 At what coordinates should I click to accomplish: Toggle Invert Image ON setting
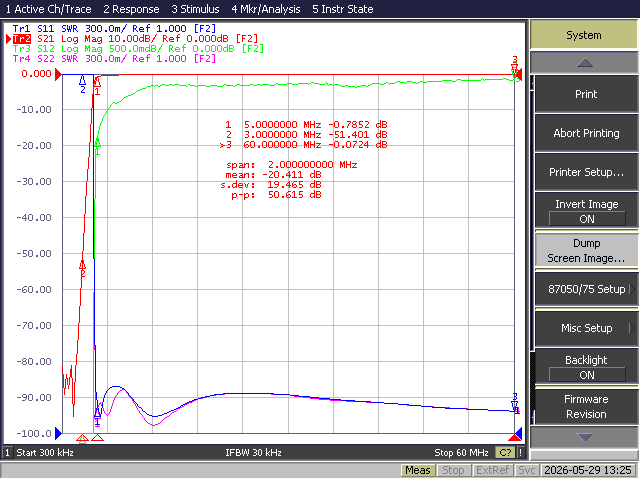(x=586, y=211)
